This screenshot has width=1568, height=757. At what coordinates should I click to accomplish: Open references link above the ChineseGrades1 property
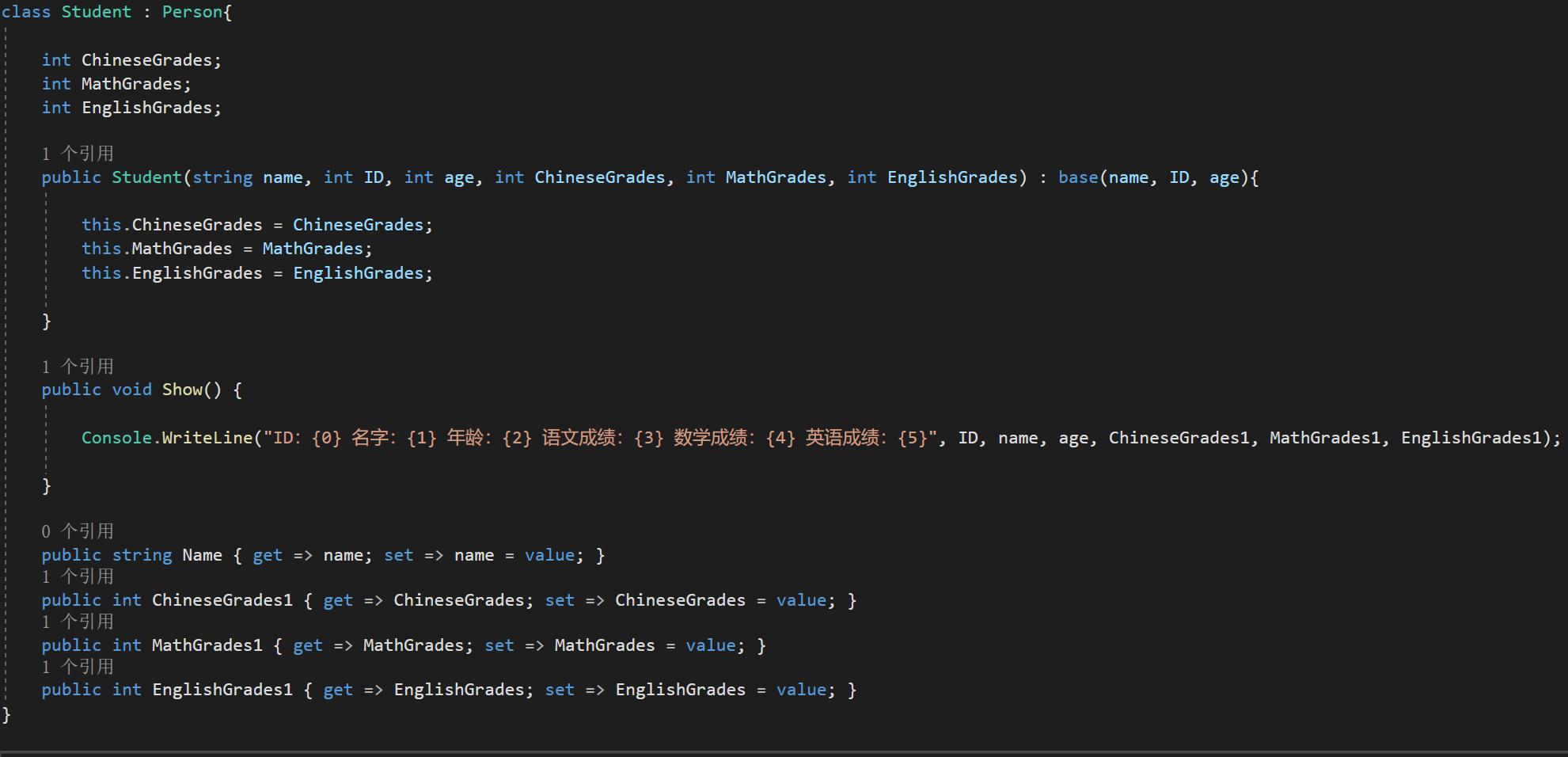78,576
